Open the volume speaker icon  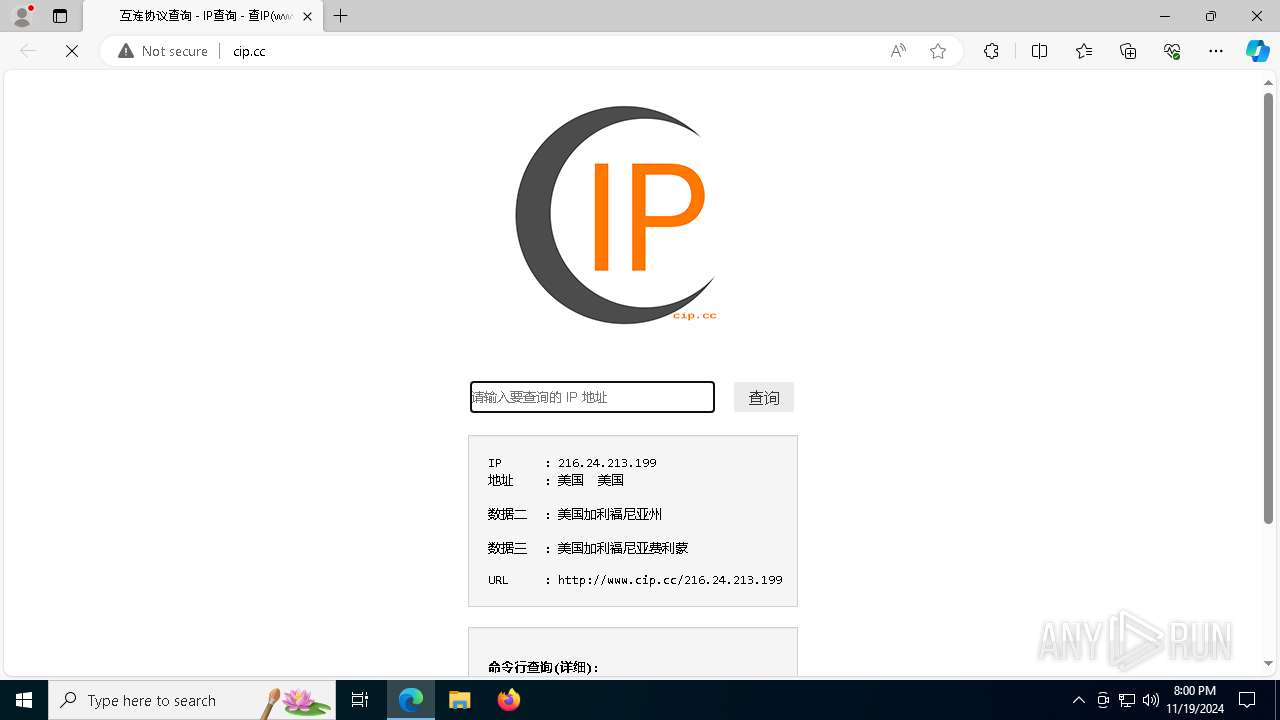[x=1151, y=700]
